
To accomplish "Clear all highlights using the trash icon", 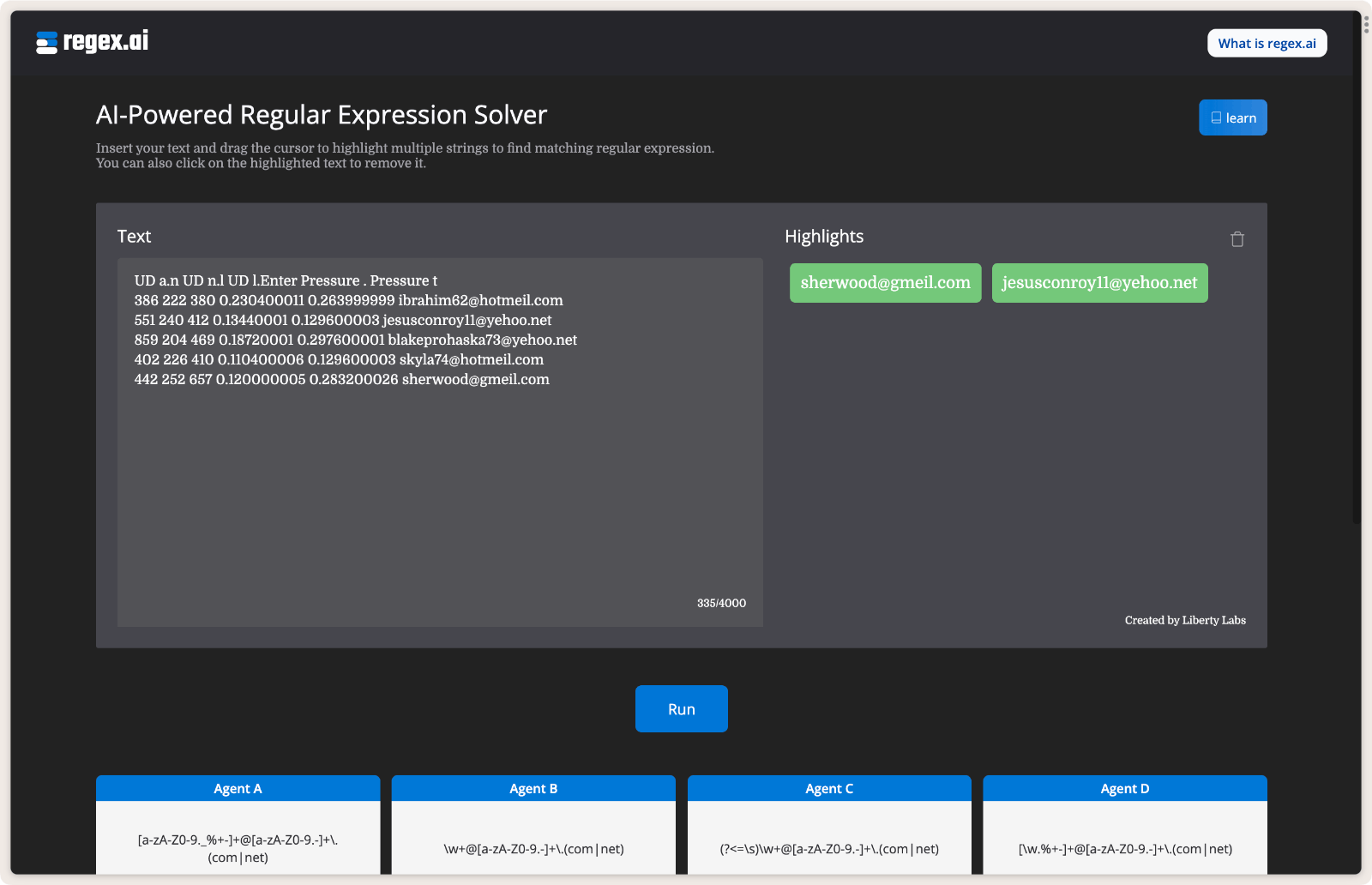I will coord(1237,239).
